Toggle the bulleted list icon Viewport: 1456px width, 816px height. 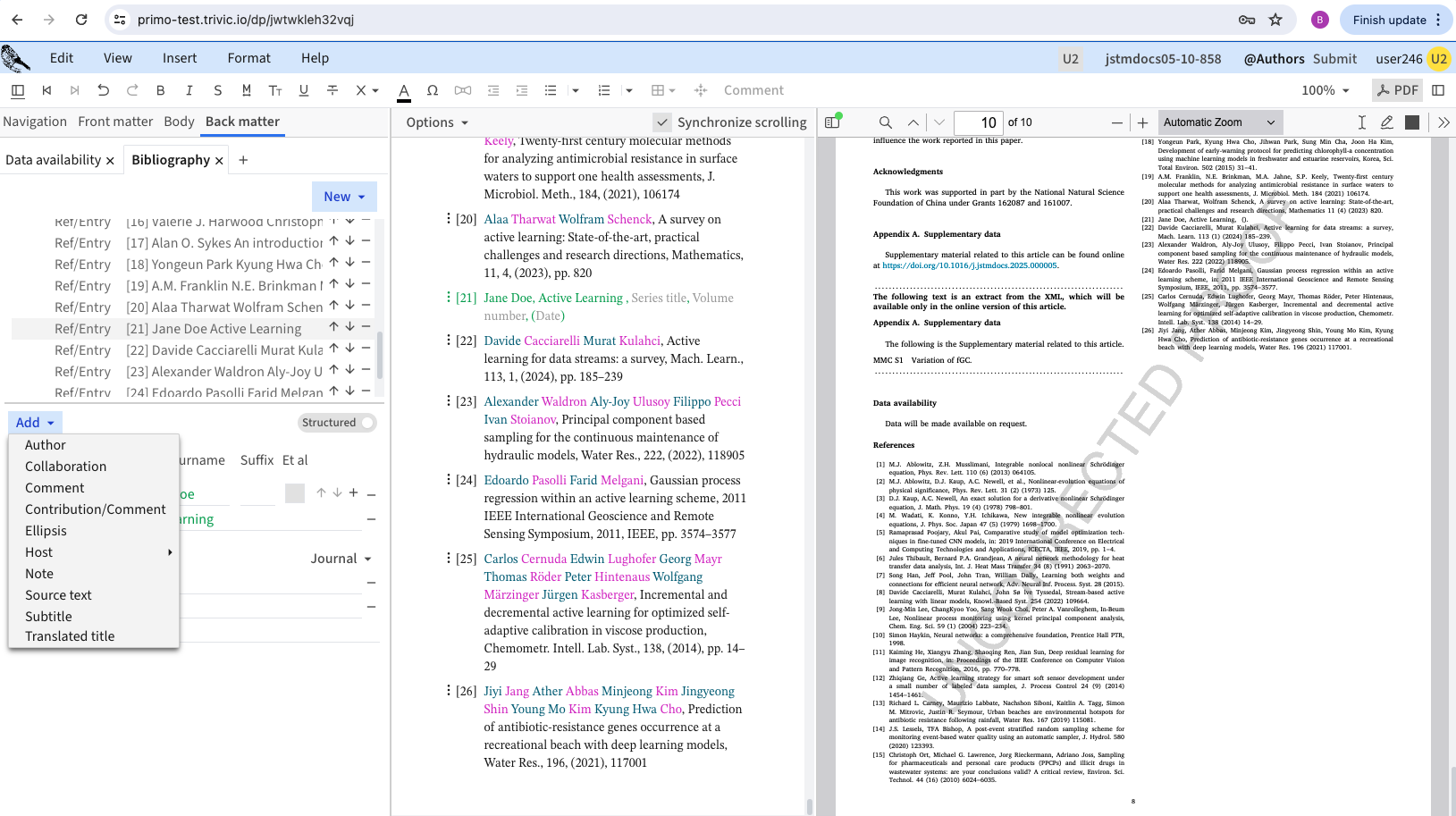tap(551, 90)
